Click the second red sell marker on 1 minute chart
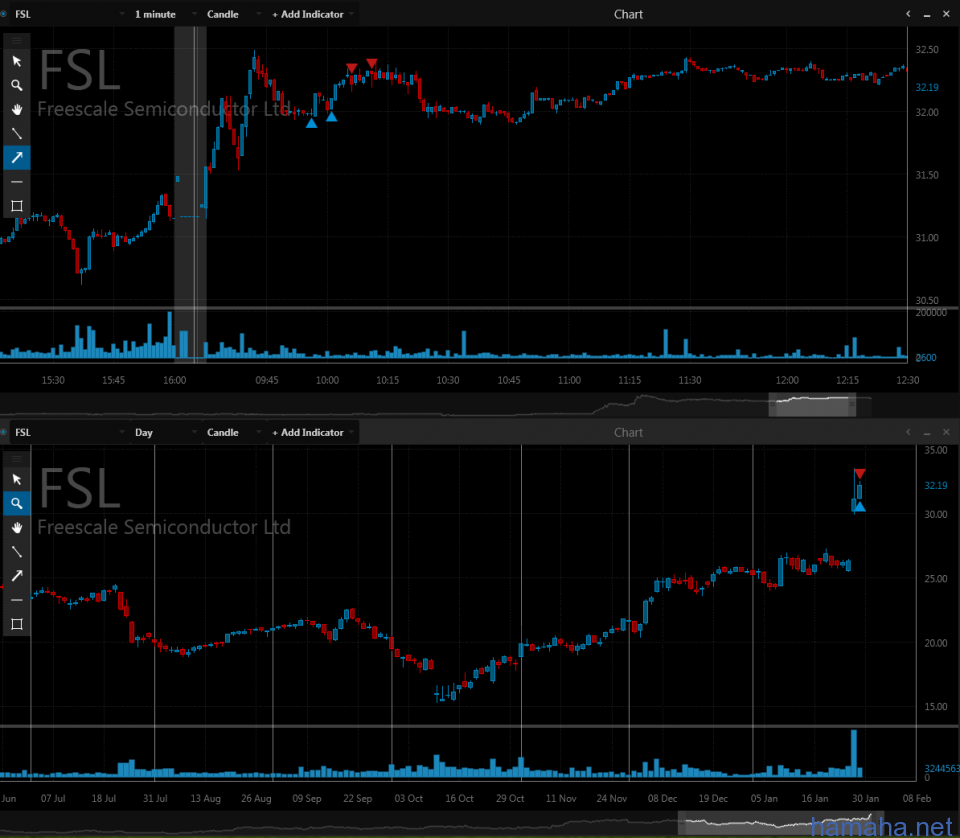The width and height of the screenshot is (960, 838). tap(372, 63)
